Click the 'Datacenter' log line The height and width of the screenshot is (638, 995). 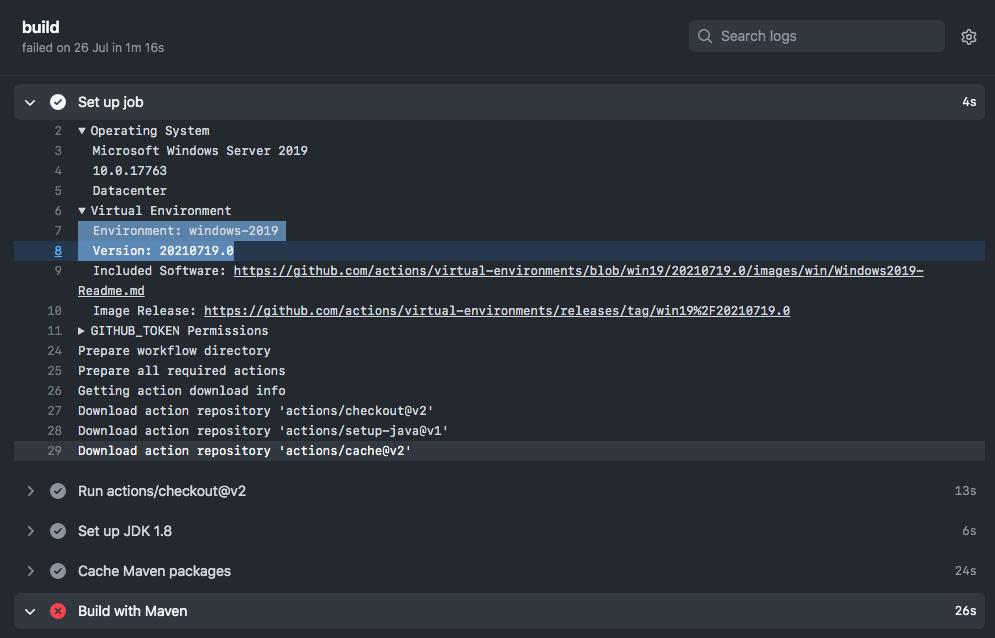[x=129, y=191]
